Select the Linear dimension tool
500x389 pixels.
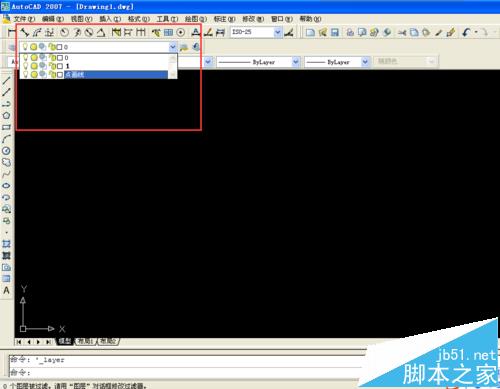coord(12,32)
